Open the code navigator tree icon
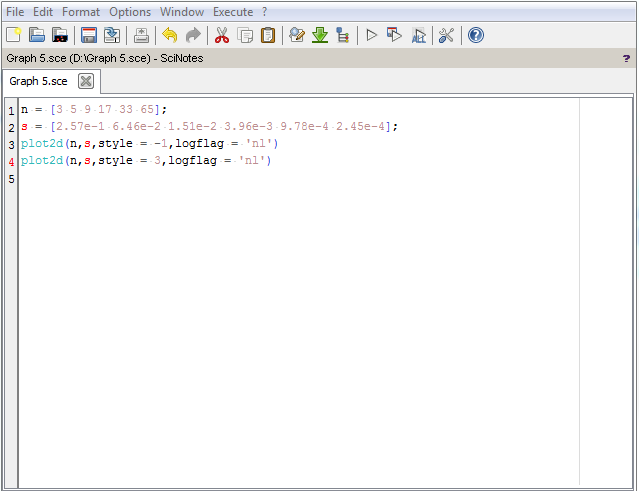 (343, 35)
